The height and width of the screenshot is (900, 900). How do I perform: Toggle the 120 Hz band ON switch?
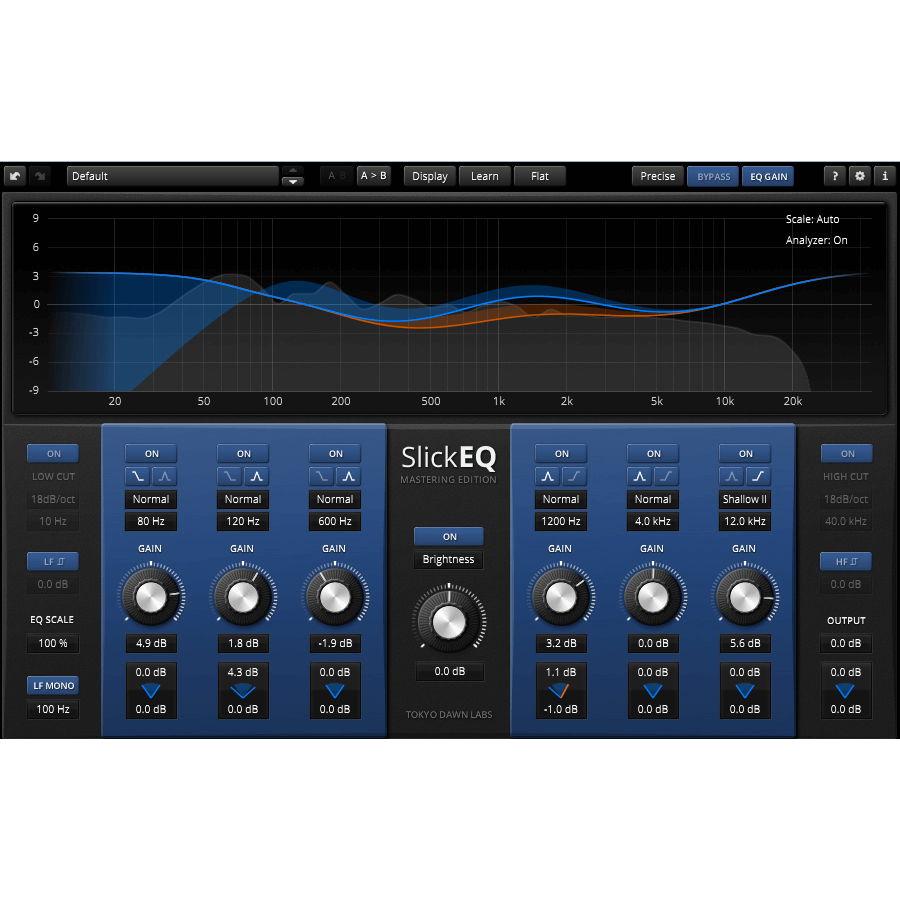(x=243, y=453)
